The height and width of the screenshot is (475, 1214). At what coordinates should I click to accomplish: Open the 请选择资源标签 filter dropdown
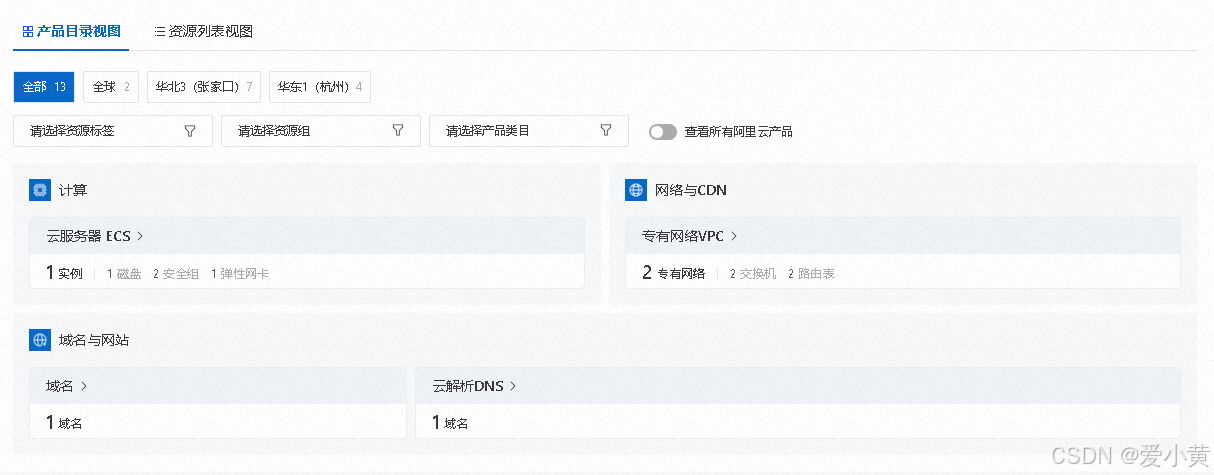[113, 131]
